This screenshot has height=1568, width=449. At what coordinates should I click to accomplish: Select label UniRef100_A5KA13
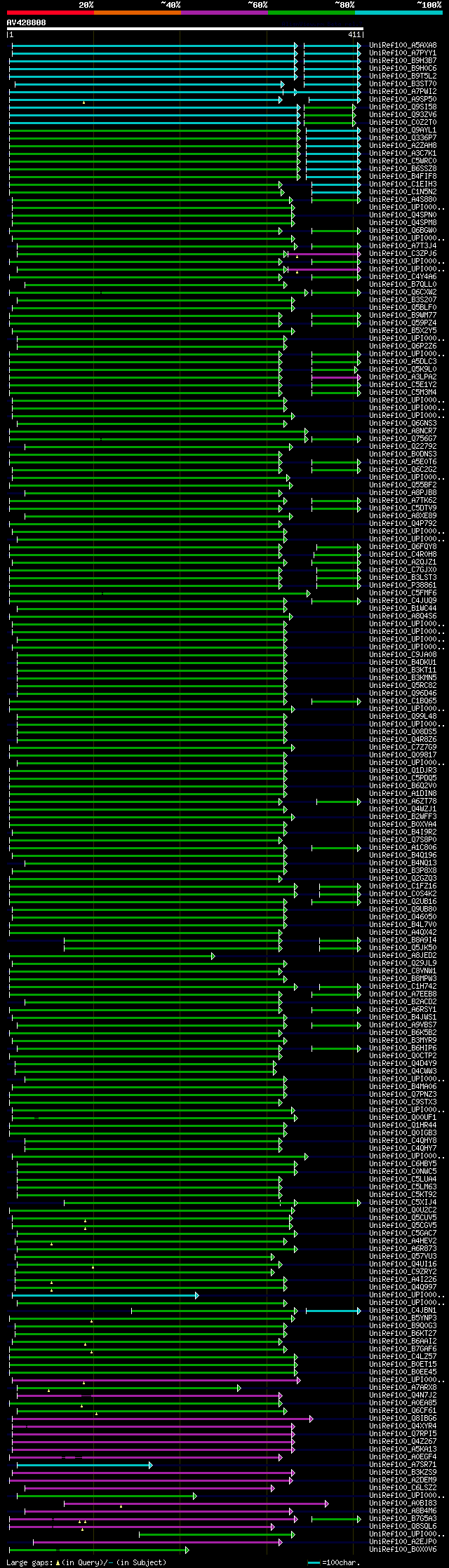pos(403,1449)
